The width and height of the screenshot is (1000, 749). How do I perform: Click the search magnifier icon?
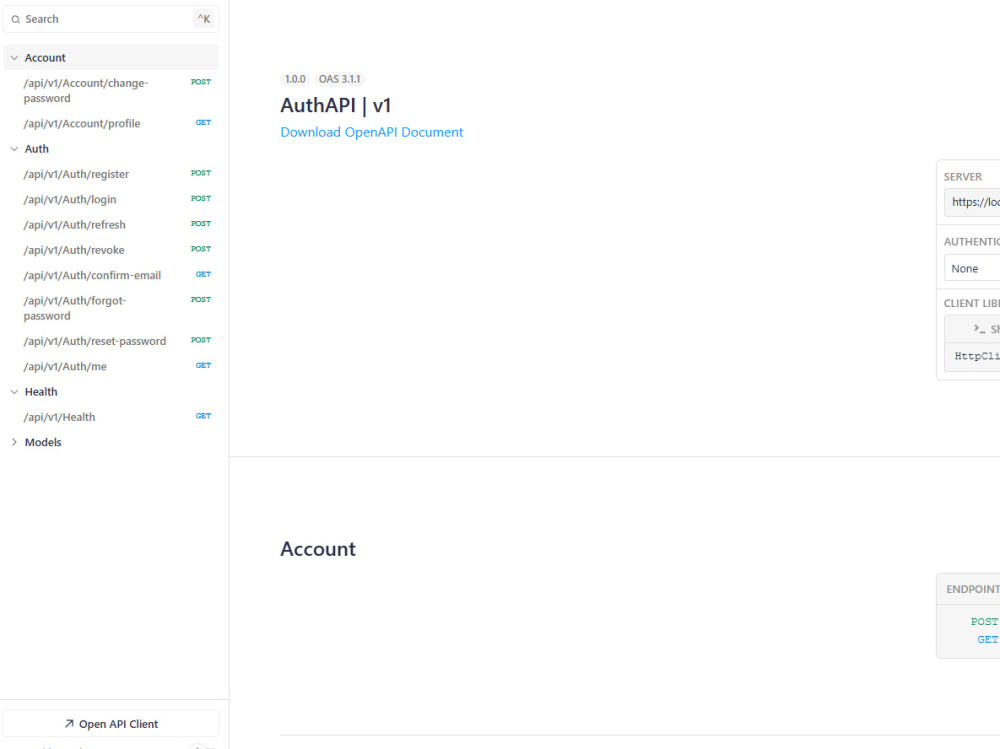[x=15, y=19]
